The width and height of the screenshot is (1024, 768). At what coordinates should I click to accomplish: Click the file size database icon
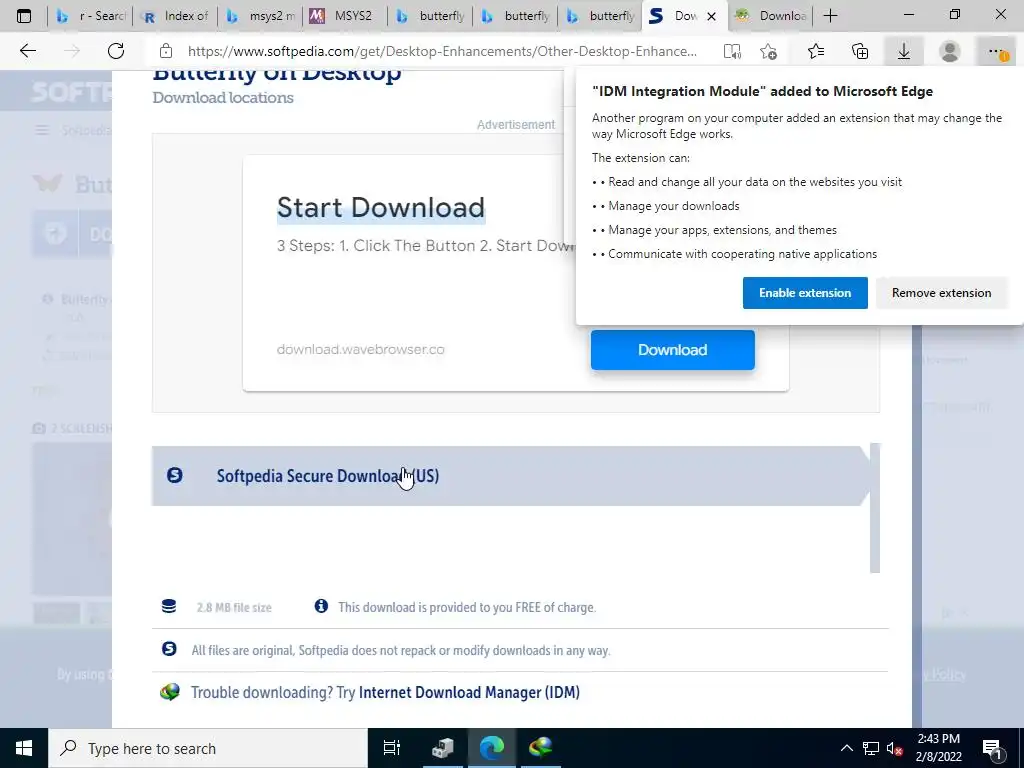(168, 606)
